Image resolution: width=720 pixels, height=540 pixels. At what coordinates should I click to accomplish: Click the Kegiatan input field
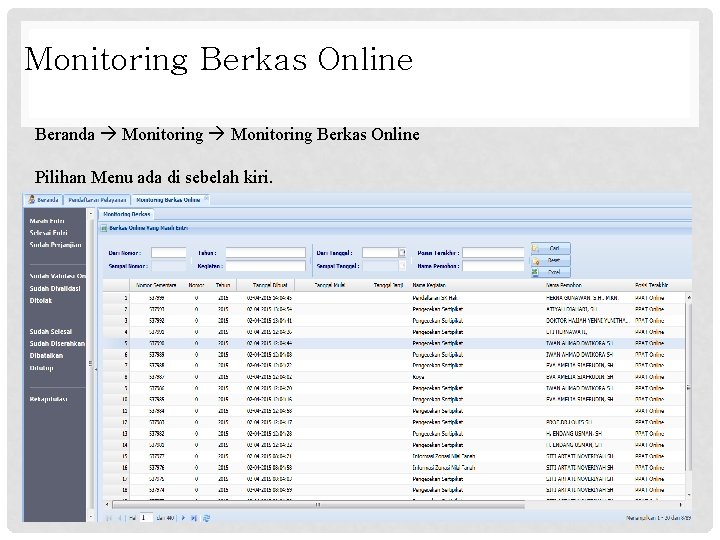click(265, 266)
